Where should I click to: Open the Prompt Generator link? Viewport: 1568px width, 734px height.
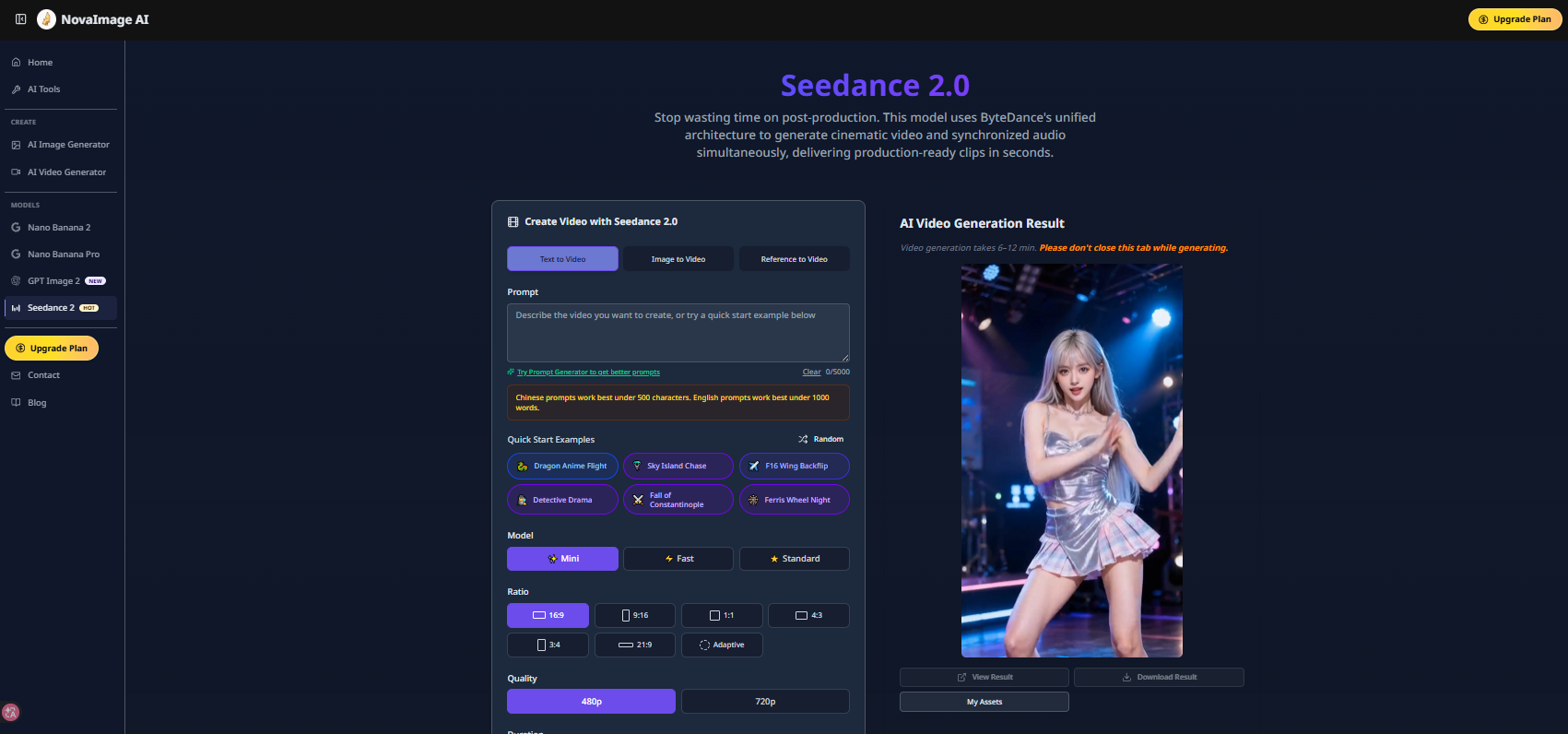coord(588,373)
